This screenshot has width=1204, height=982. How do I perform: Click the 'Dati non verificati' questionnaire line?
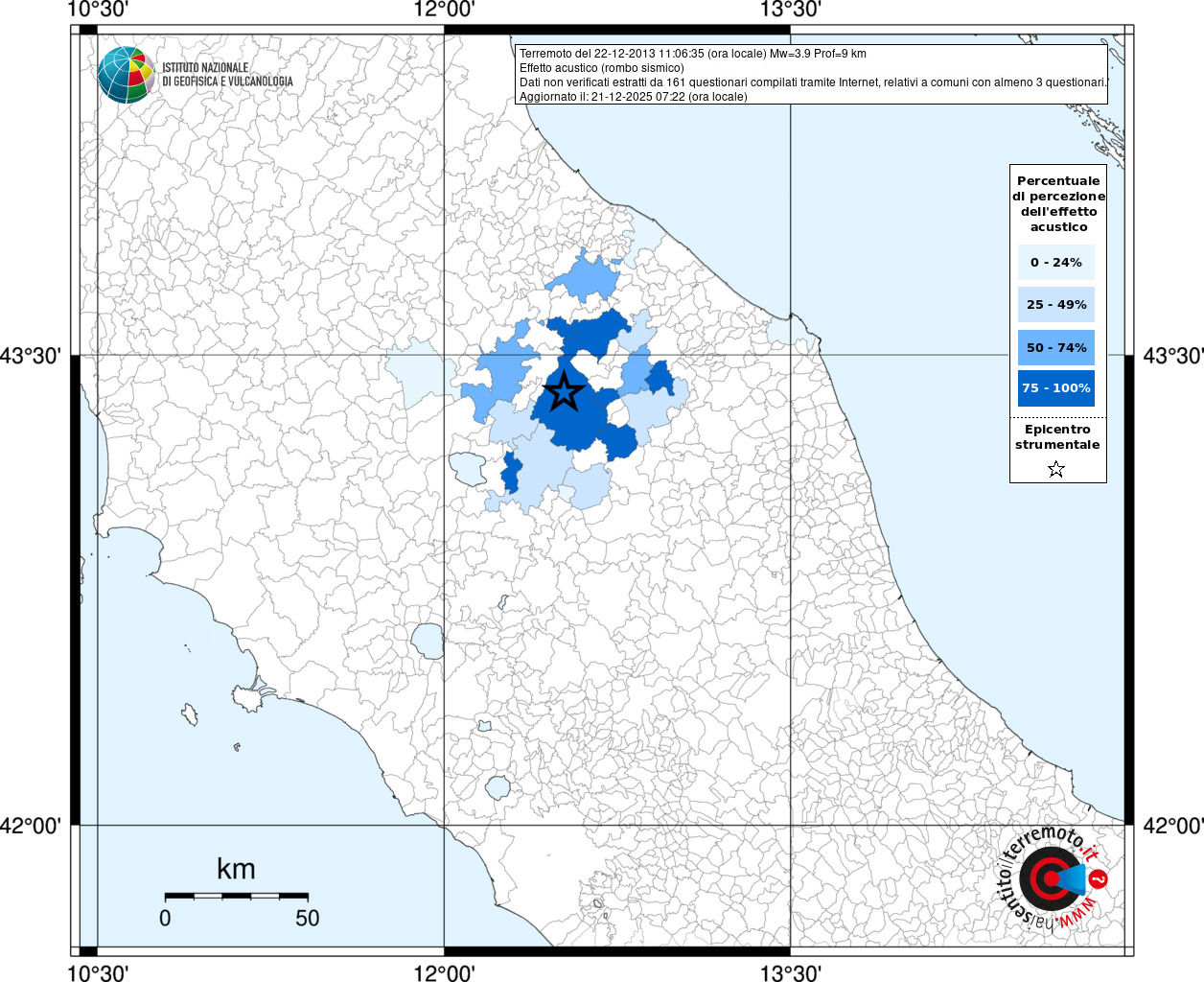point(813,82)
